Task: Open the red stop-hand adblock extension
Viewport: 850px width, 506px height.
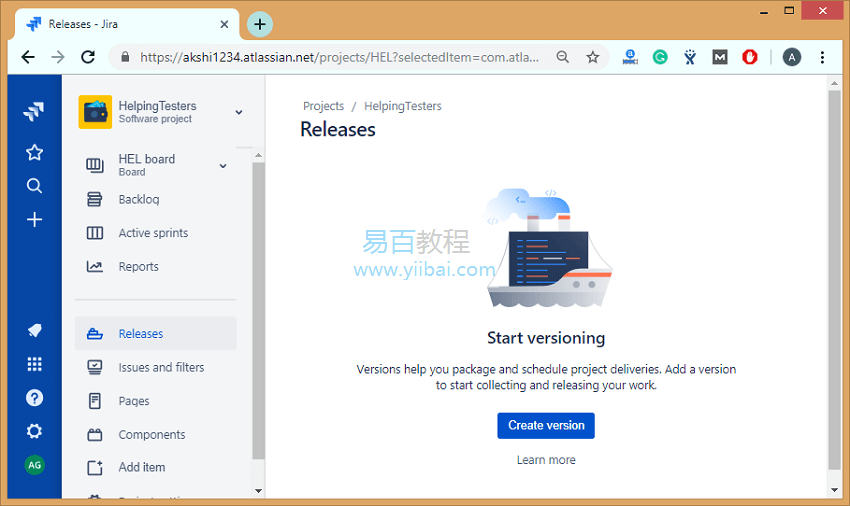Action: click(x=750, y=57)
